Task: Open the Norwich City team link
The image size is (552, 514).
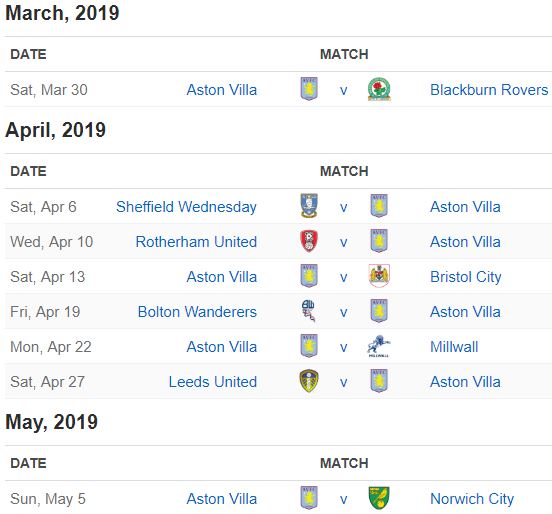Action: 472,499
